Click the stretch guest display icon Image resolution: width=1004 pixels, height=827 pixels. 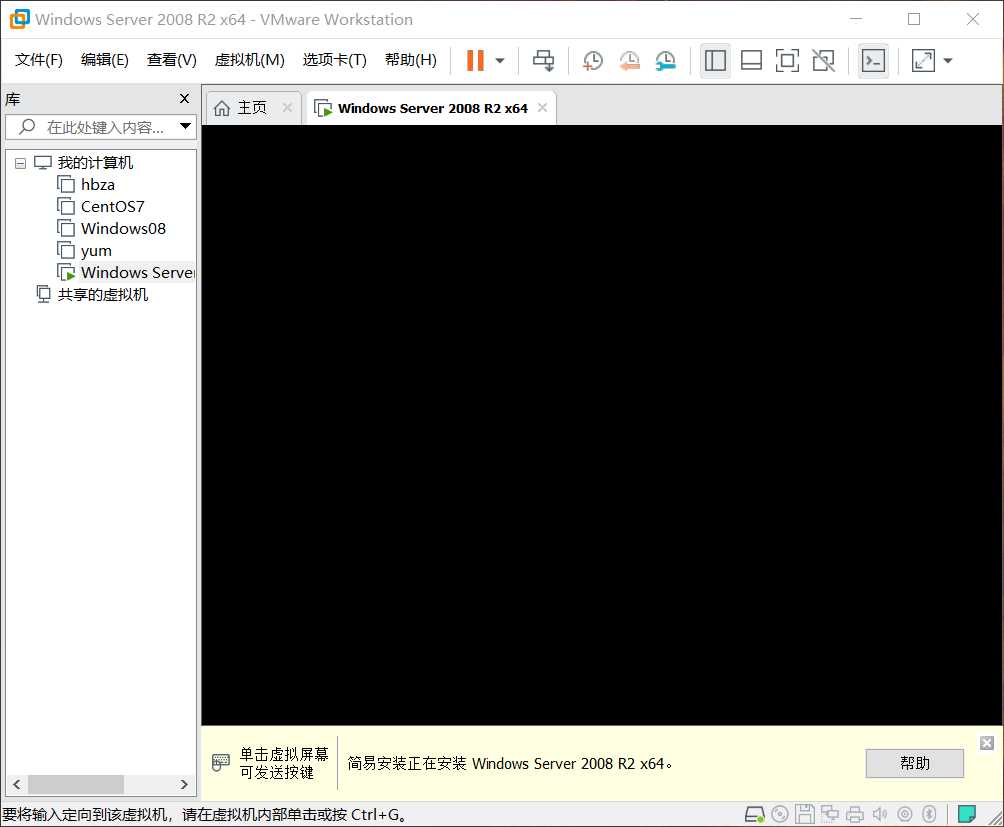coord(923,61)
